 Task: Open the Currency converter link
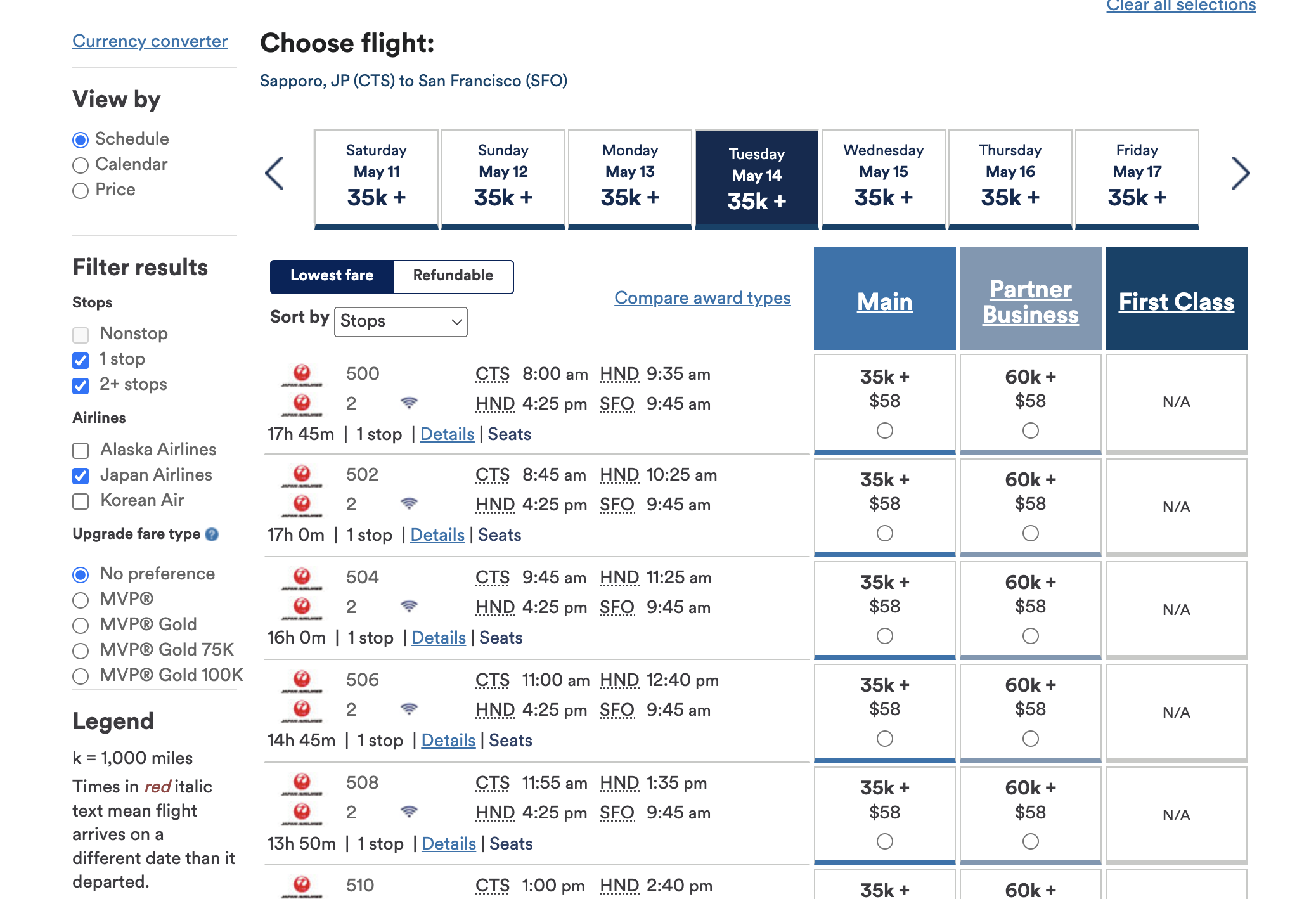pos(150,41)
